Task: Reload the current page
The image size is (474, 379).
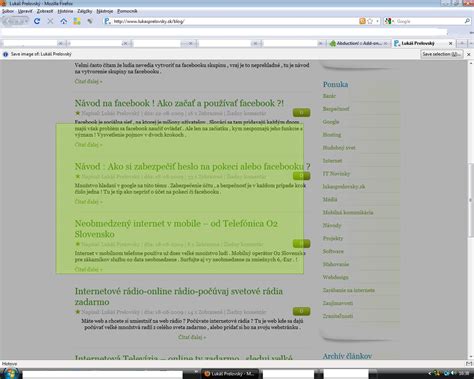Action: point(37,21)
